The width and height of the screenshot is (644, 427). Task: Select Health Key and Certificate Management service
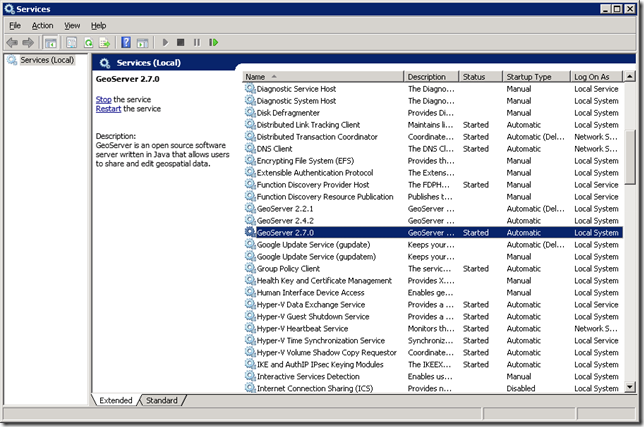coord(433,280)
